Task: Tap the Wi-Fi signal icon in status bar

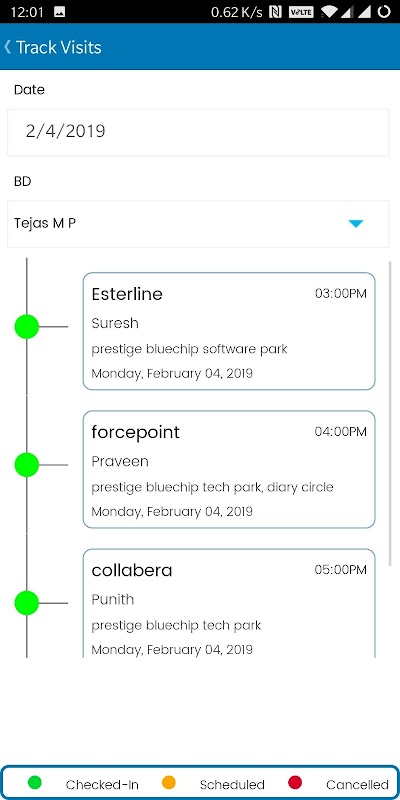Action: click(330, 12)
